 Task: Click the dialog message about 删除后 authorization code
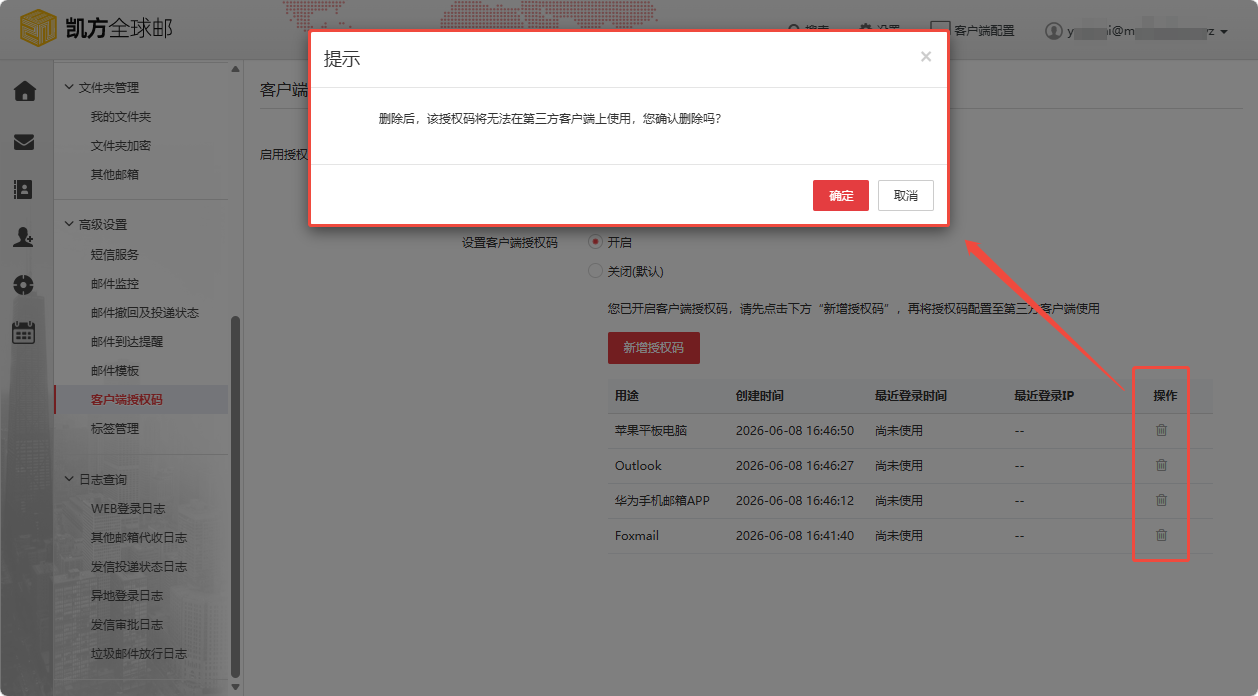pyautogui.click(x=550, y=118)
